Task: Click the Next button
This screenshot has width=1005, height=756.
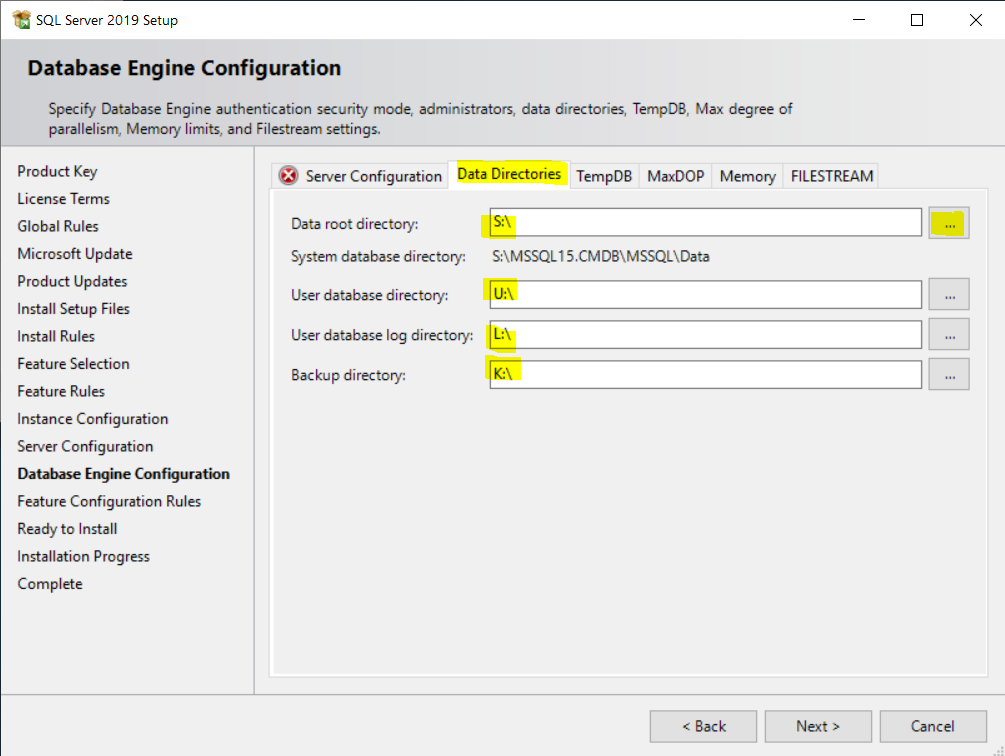Action: 818,726
